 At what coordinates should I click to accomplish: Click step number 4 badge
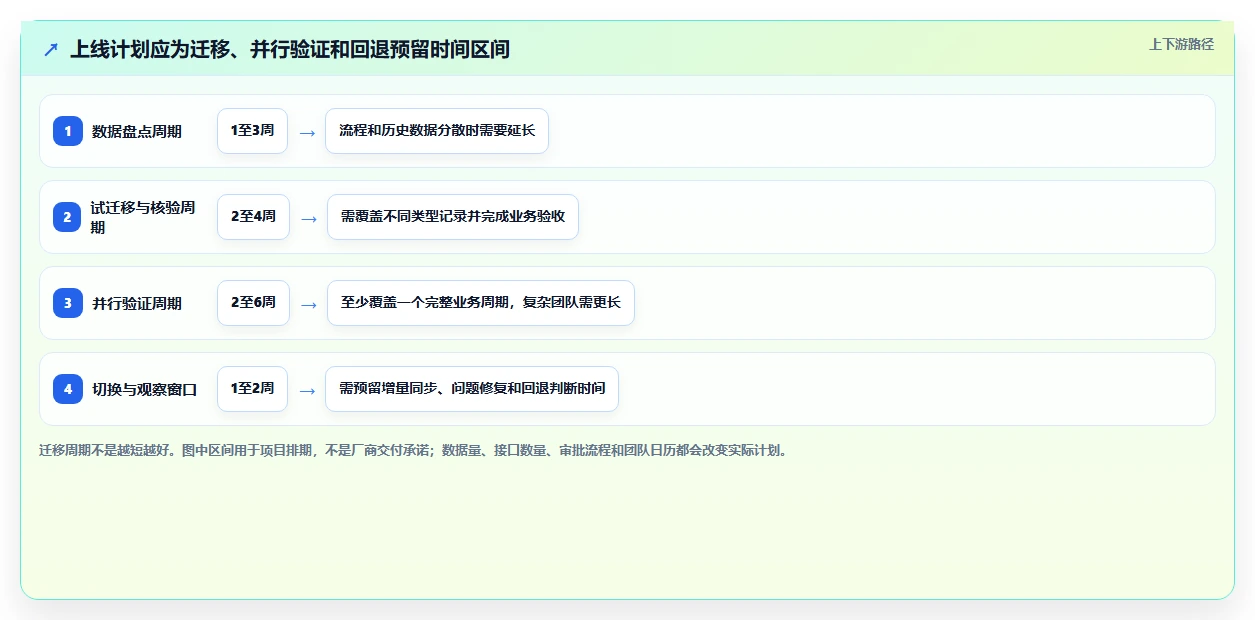68,389
